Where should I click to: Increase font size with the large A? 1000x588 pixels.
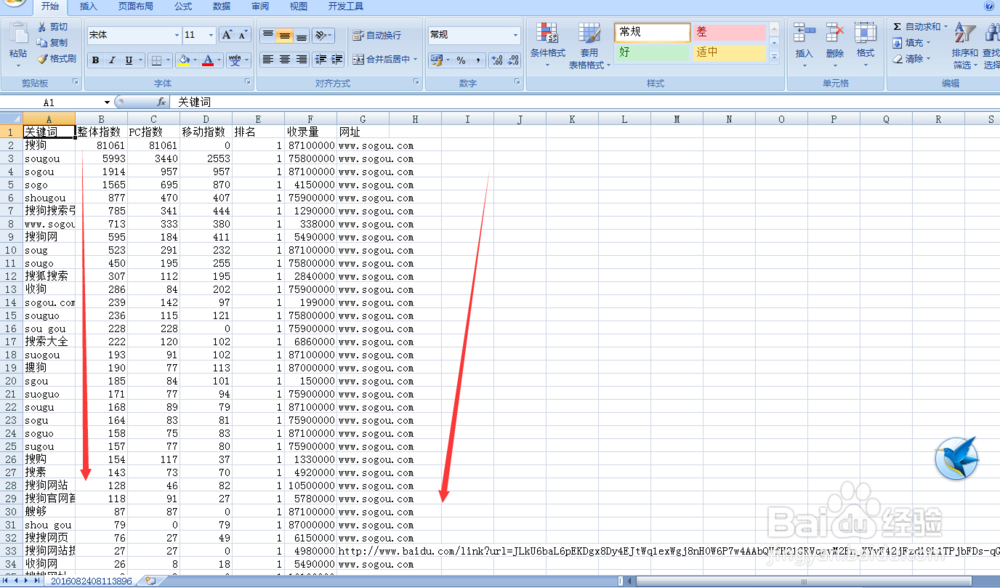coord(226,35)
